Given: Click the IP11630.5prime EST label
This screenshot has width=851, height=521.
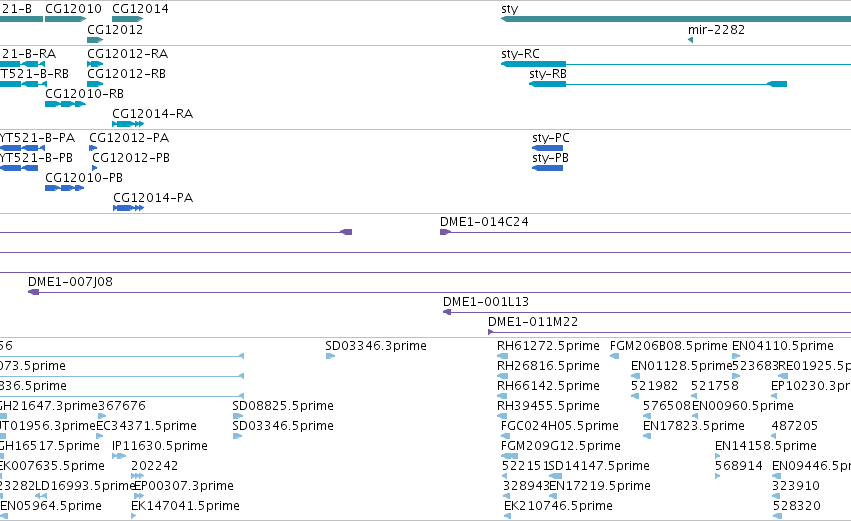Looking at the screenshot, I should (x=160, y=446).
